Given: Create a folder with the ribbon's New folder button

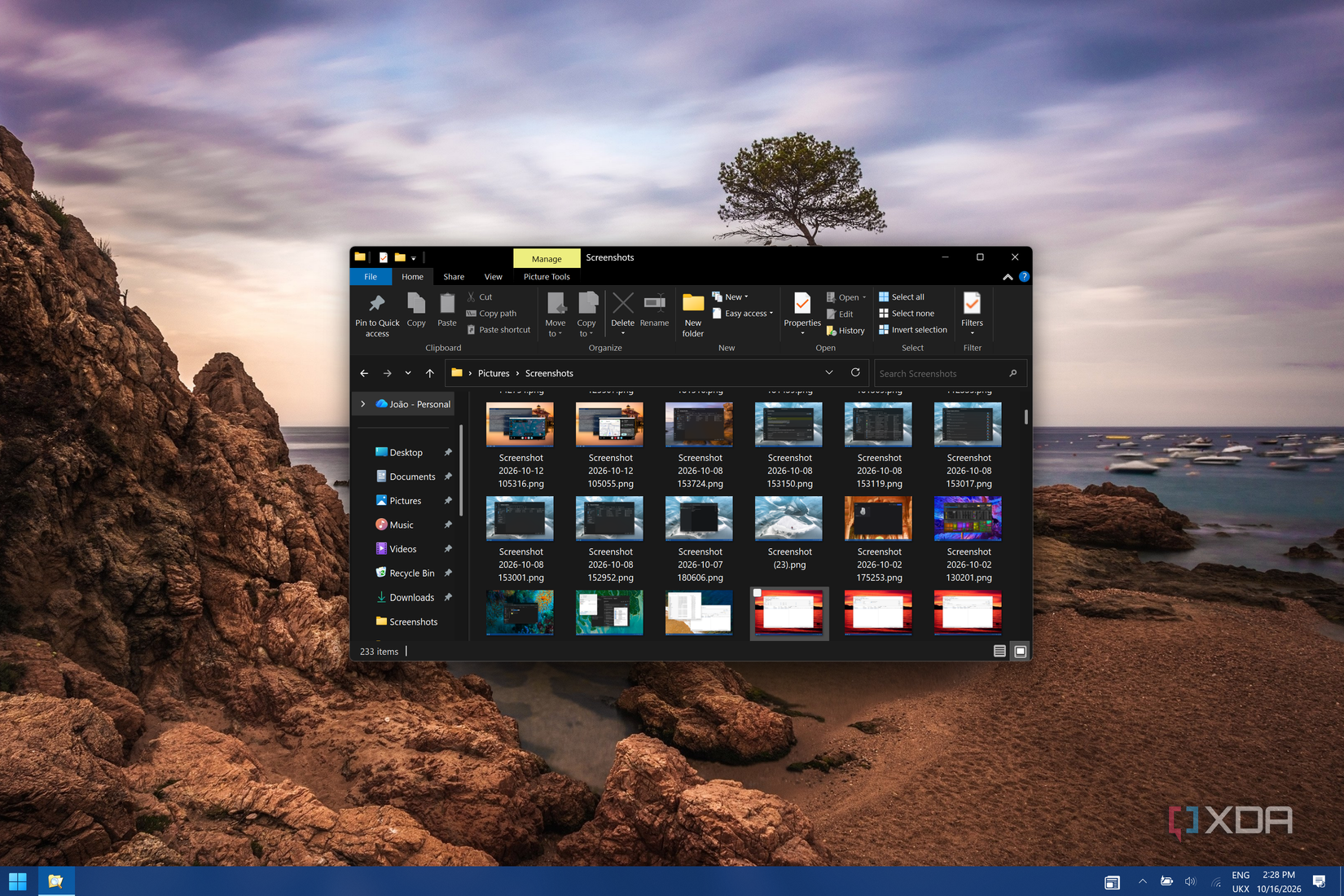Looking at the screenshot, I should [x=693, y=314].
